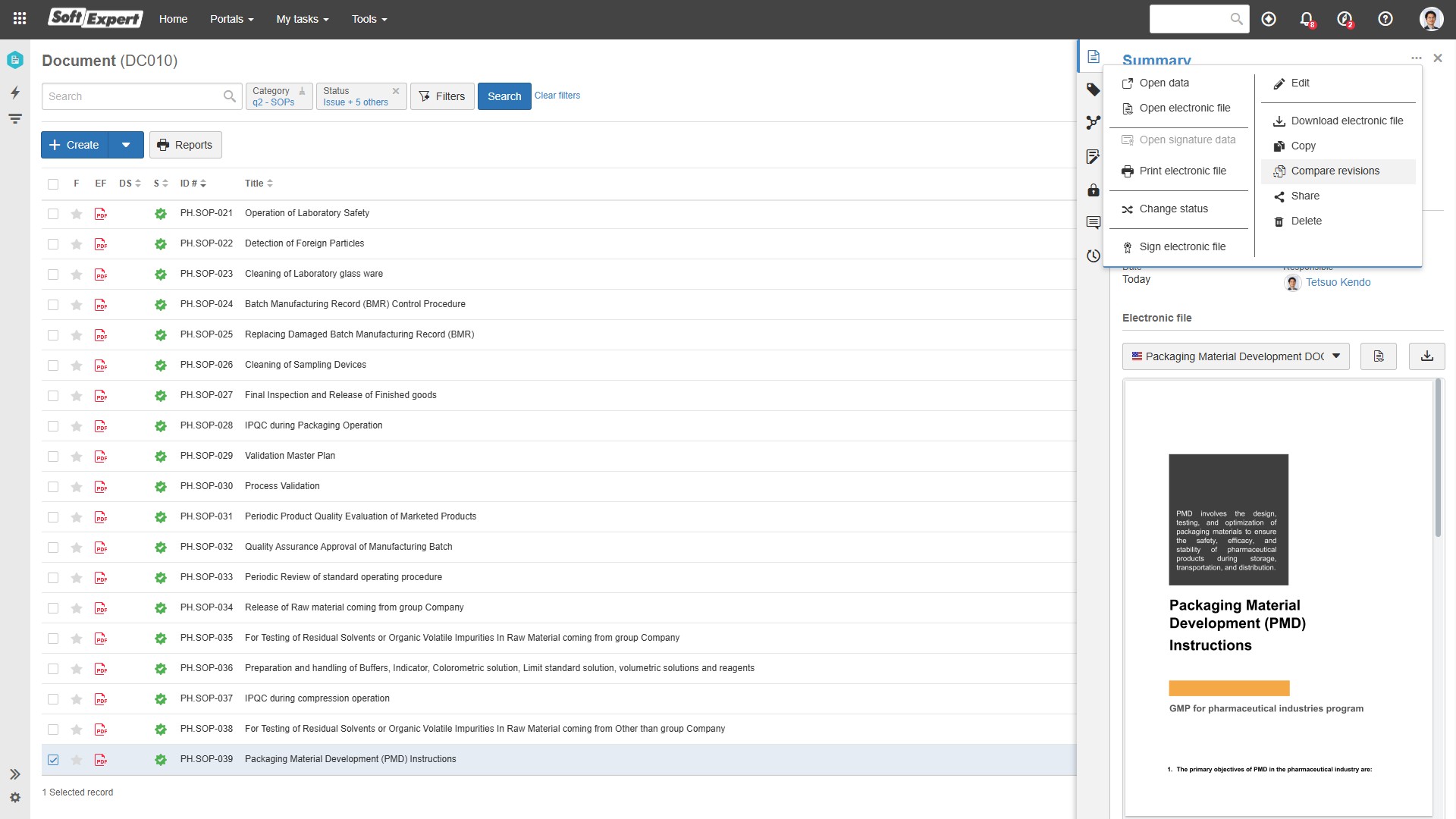The image size is (1456, 819).
Task: Open the history clock panel icon
Action: [1094, 256]
